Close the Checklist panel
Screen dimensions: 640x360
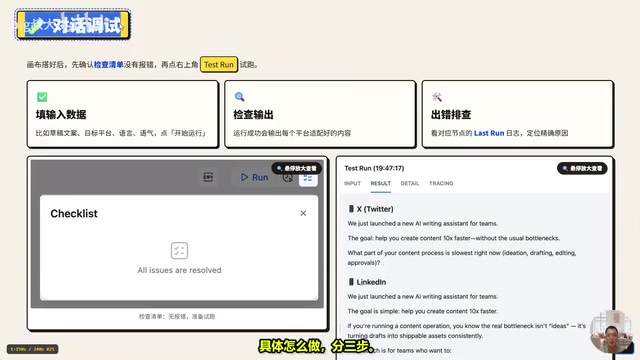303,213
